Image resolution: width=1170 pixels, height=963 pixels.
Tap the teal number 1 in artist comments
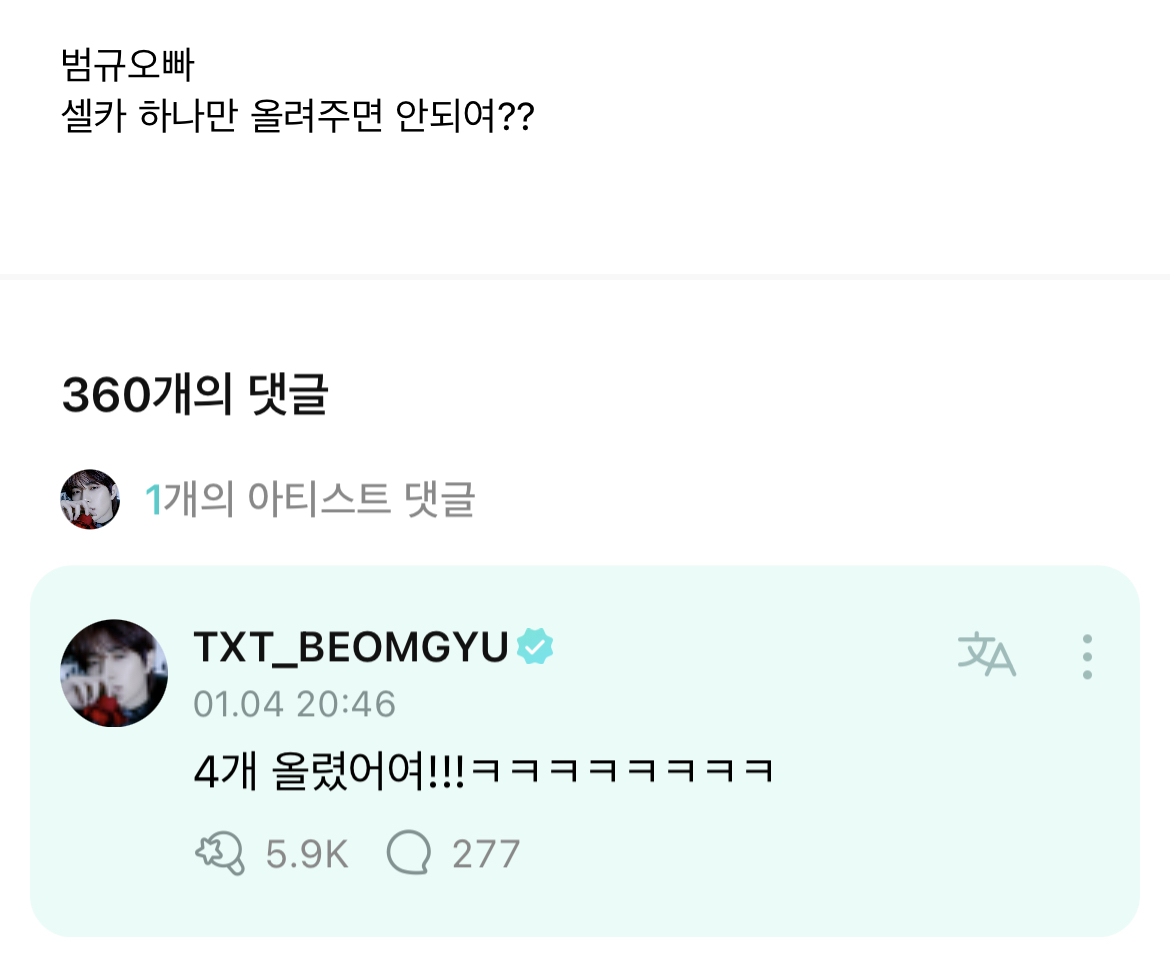tap(154, 500)
